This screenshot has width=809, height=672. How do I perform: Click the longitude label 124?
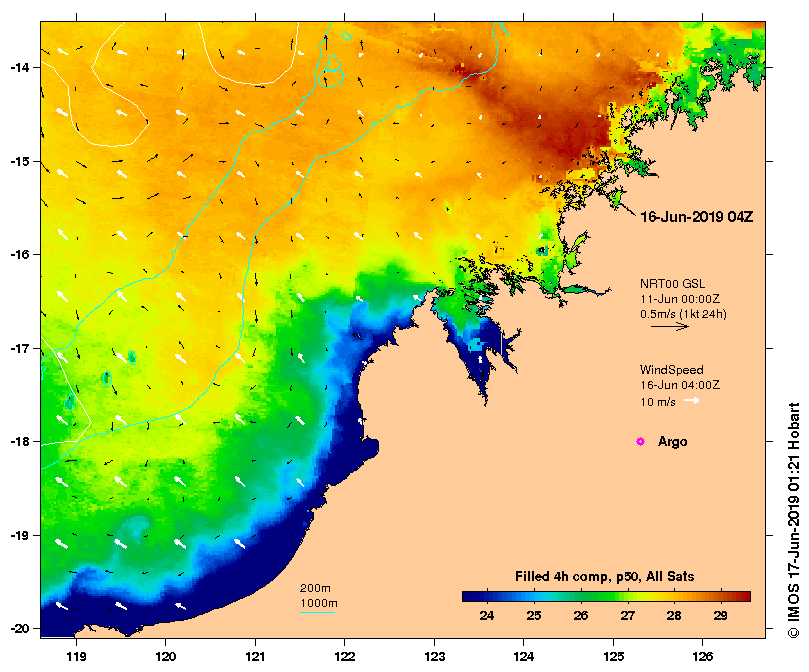(x=524, y=657)
